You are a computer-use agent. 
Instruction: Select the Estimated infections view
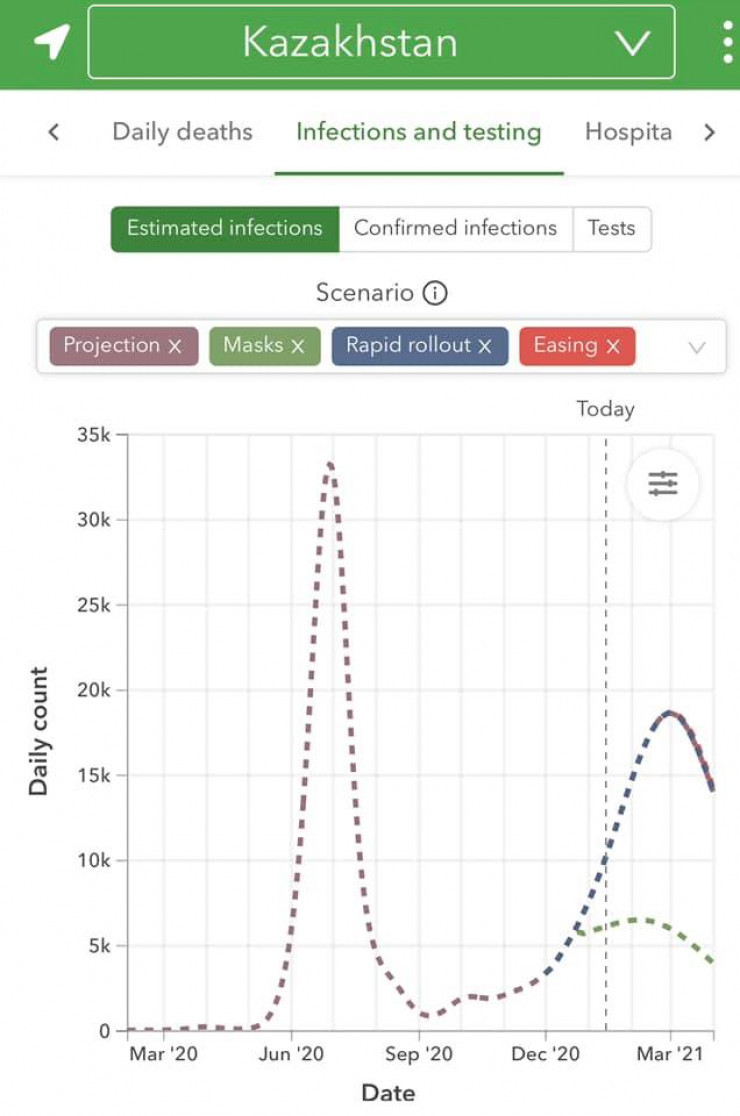[225, 228]
